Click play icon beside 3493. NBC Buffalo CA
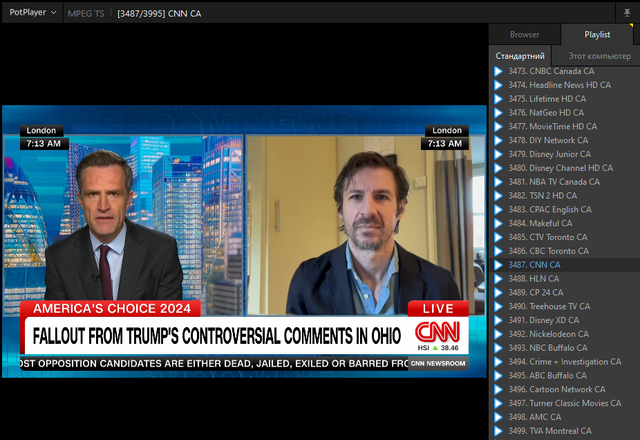The width and height of the screenshot is (640, 440). tap(498, 349)
